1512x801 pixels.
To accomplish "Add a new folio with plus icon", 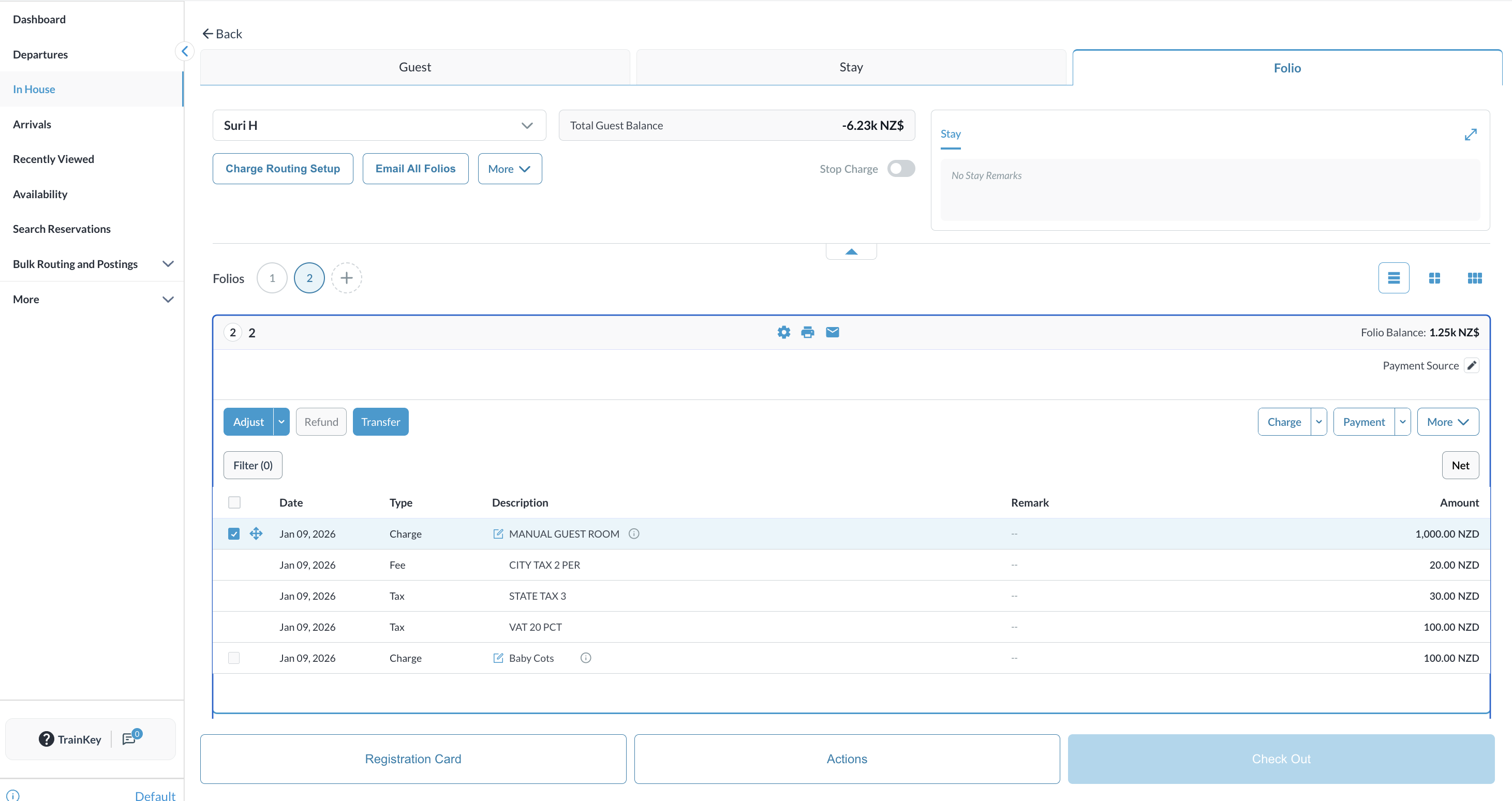I will [346, 278].
